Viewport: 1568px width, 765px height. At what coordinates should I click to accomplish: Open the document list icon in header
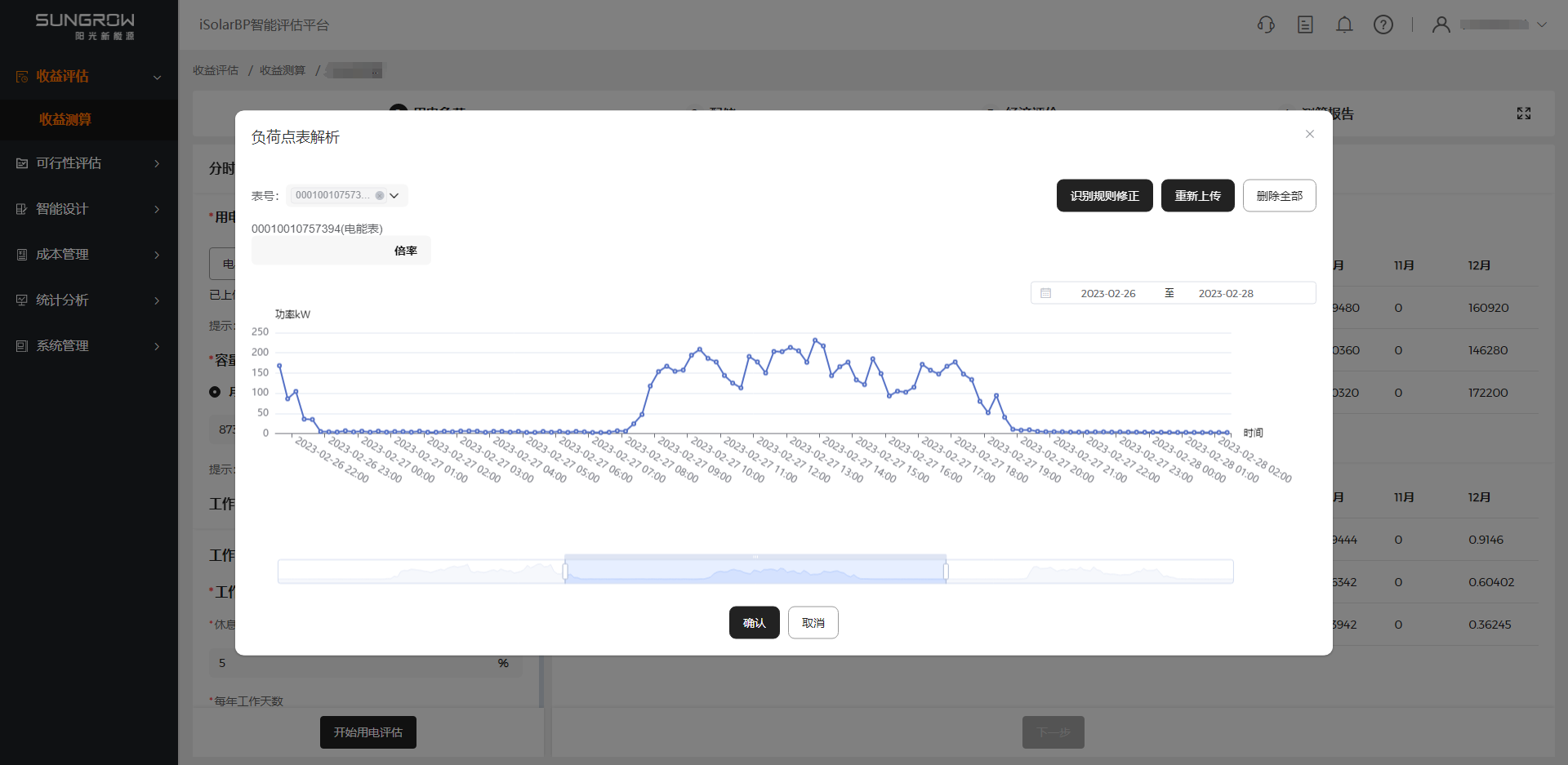(x=1305, y=24)
